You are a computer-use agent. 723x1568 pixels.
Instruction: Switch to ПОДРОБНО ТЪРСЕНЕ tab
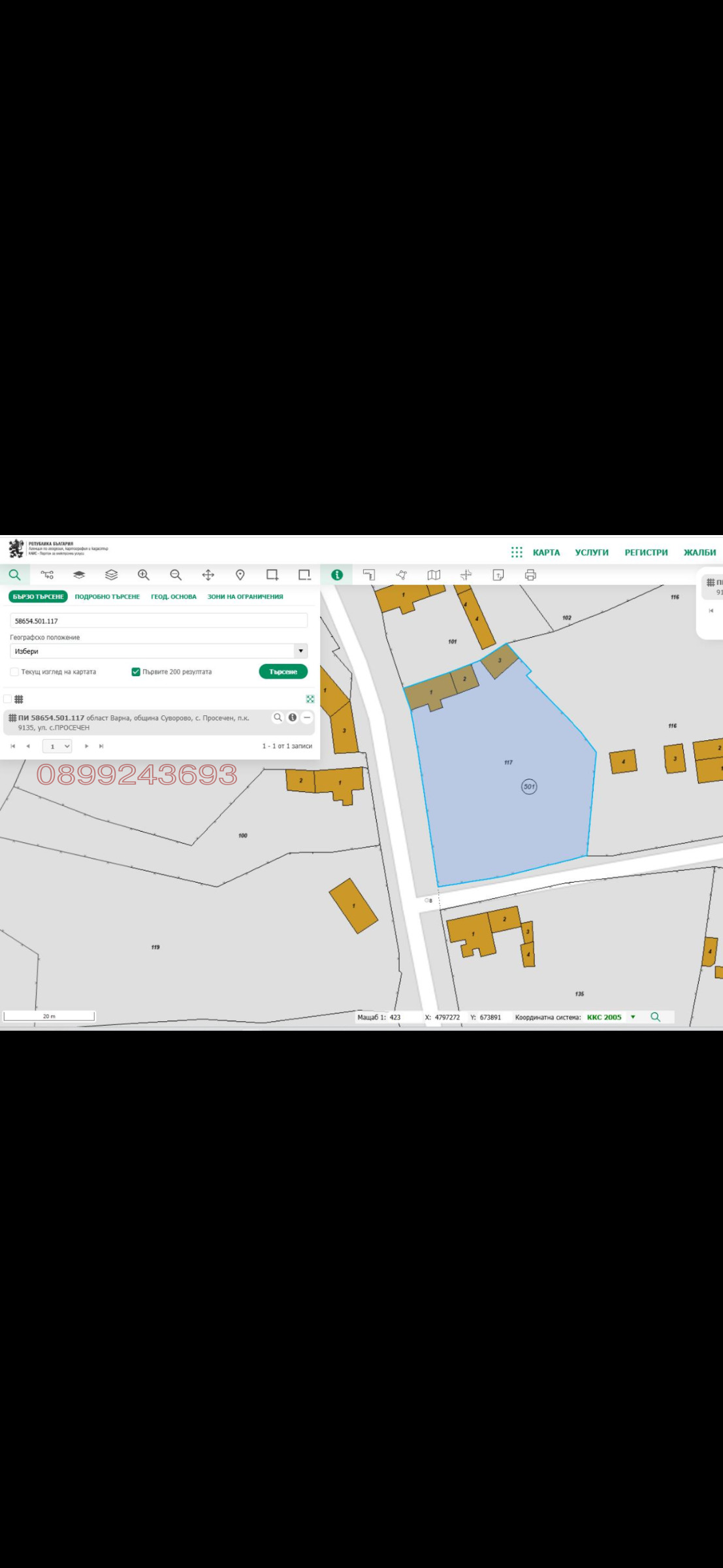click(x=107, y=596)
